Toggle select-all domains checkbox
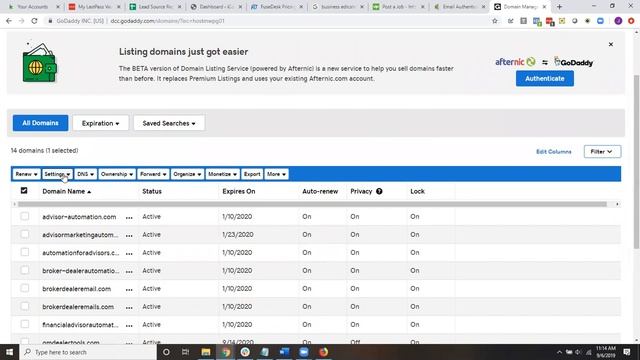 coord(24,190)
